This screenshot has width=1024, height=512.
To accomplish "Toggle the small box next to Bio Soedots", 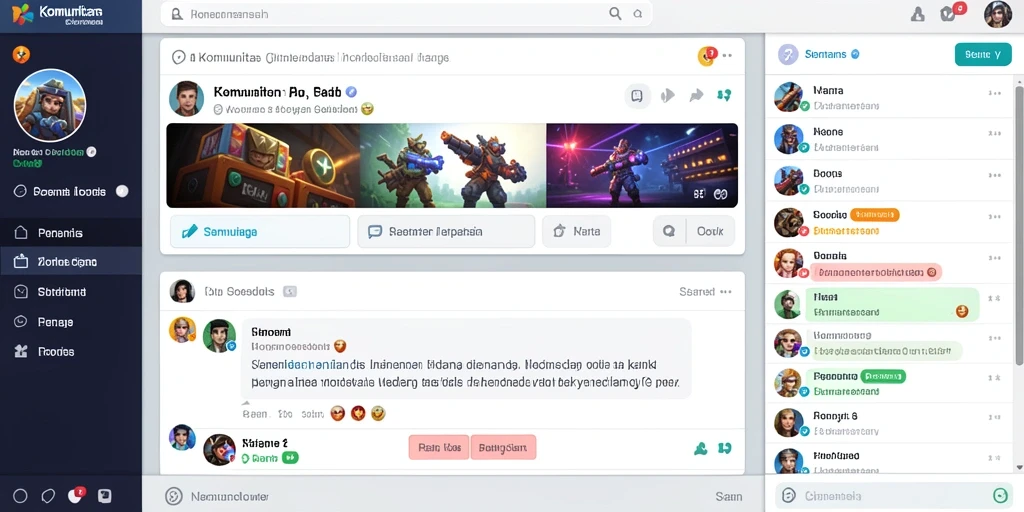I will [290, 292].
